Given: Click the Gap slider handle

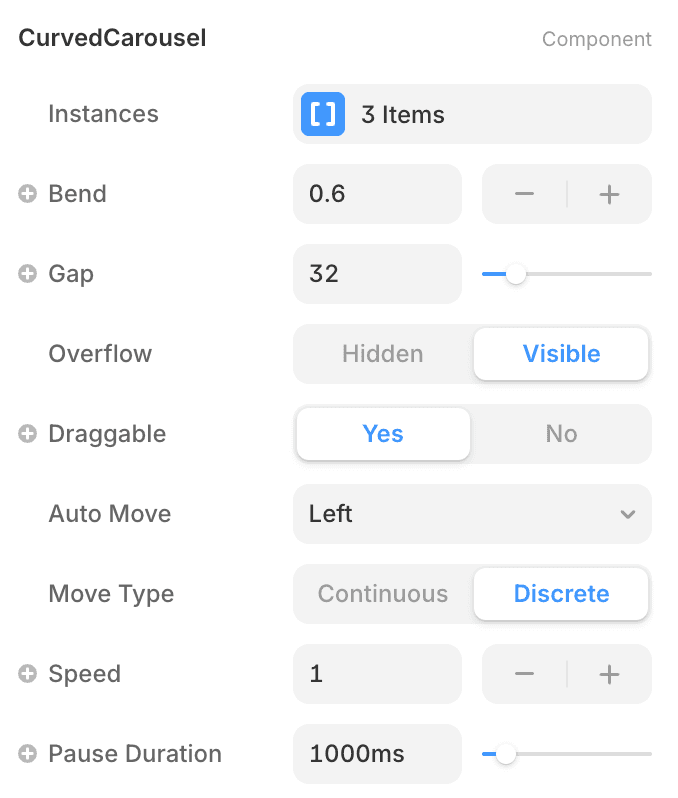Looking at the screenshot, I should pyautogui.click(x=516, y=274).
